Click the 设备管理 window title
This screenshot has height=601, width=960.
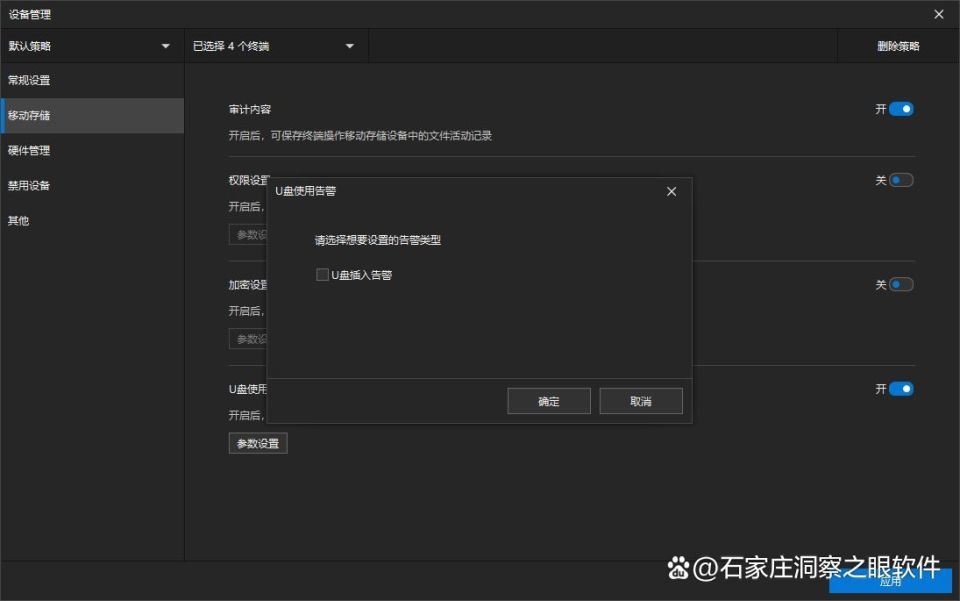pyautogui.click(x=29, y=14)
